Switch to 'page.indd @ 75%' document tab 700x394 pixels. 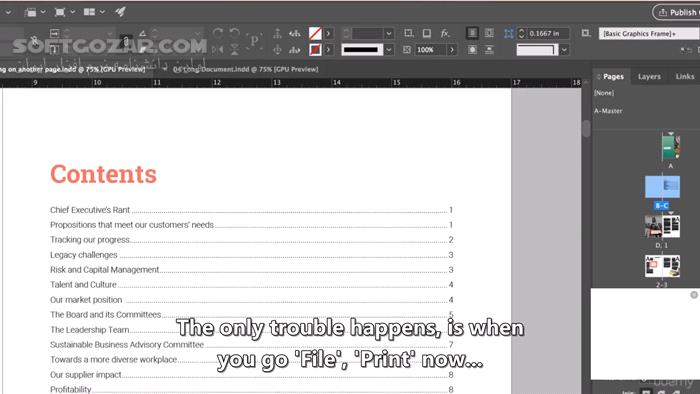(x=72, y=69)
